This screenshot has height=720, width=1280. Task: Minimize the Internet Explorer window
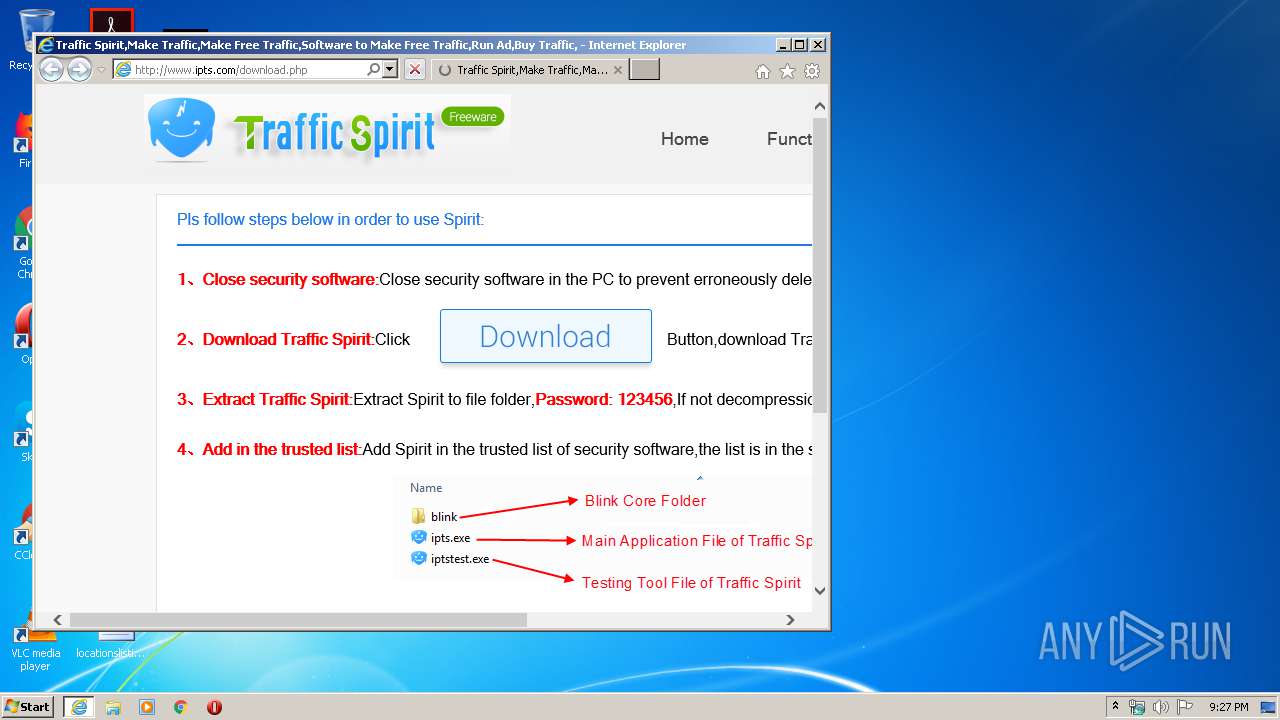[x=783, y=45]
